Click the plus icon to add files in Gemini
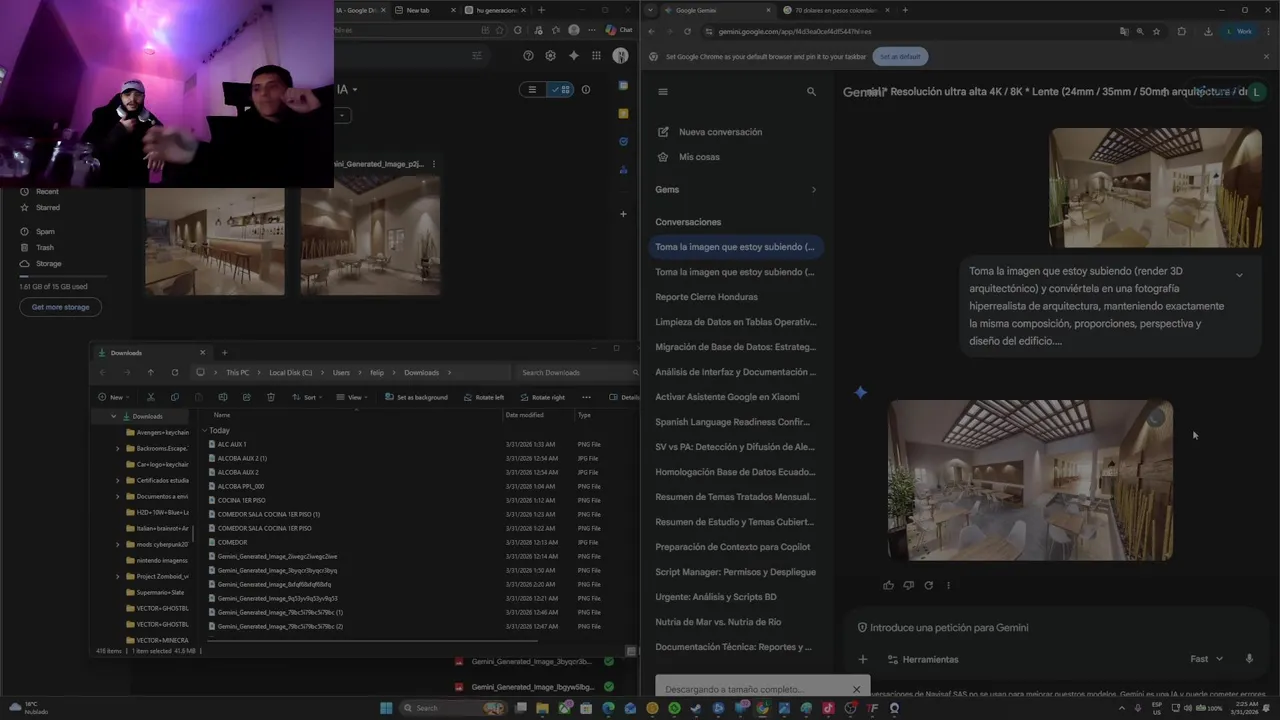The width and height of the screenshot is (1280, 720). click(863, 659)
